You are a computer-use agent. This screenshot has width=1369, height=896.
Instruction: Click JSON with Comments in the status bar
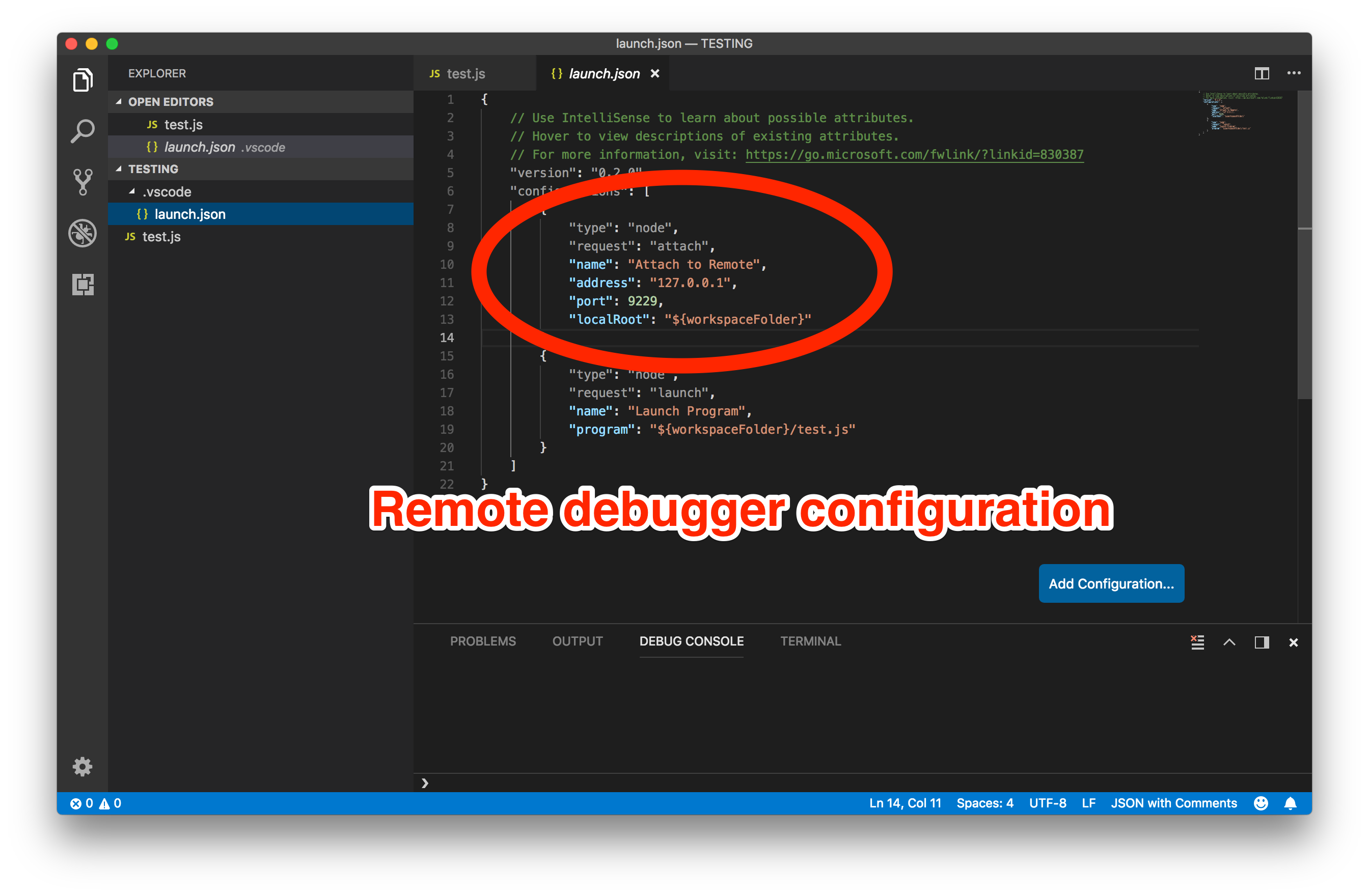(1174, 803)
